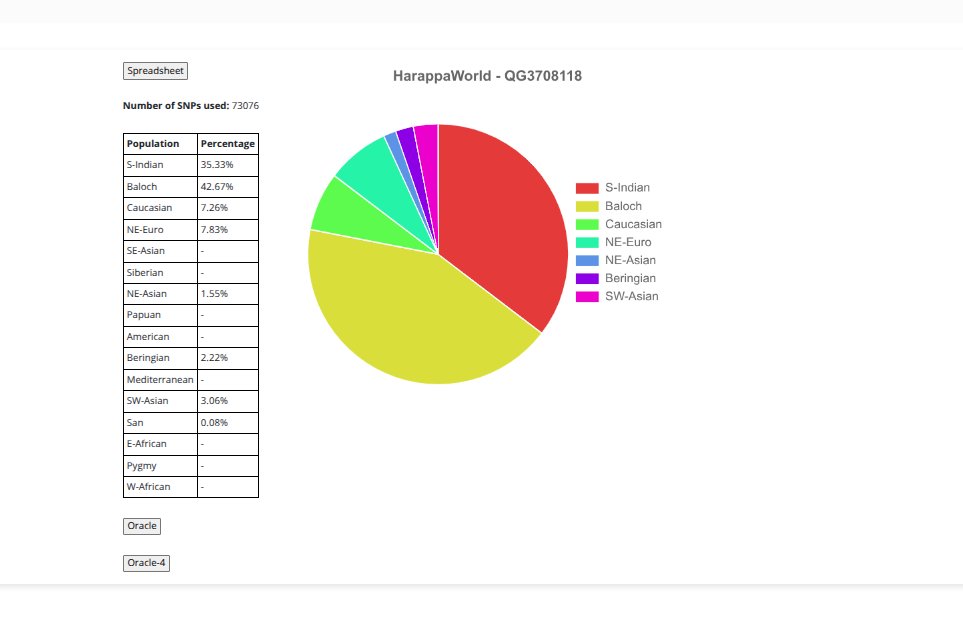Click the Mediterranean table cell
Screen dimensions: 963x621
(160, 380)
